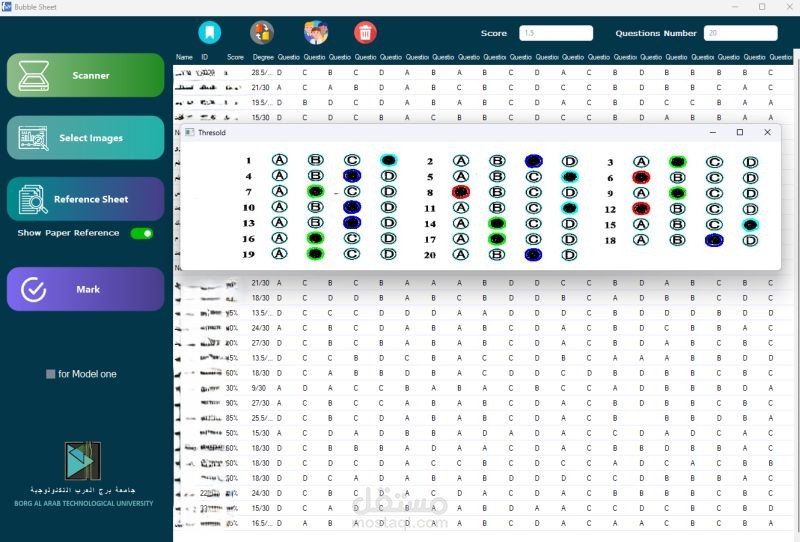
Task: Click the Name column header
Action: click(184, 57)
